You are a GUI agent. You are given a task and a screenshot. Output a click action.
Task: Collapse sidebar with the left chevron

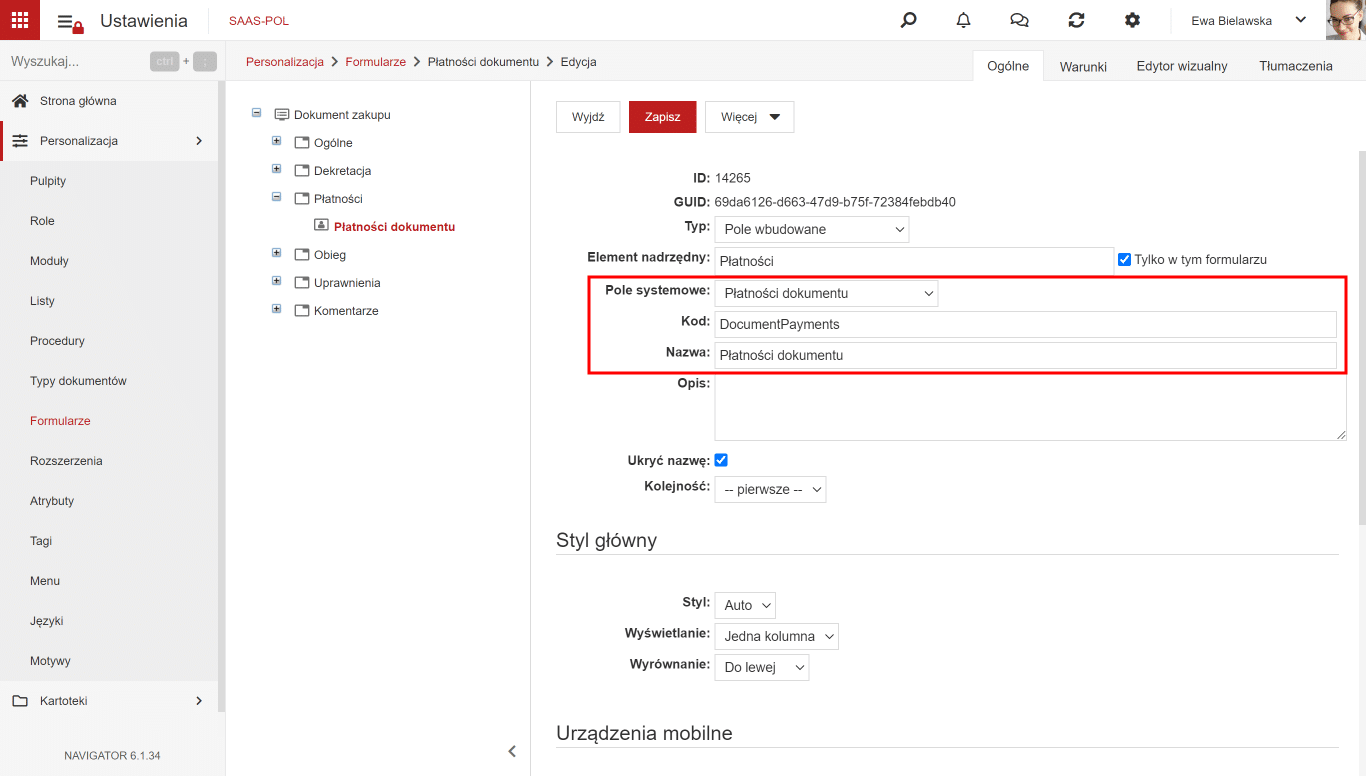(x=512, y=751)
